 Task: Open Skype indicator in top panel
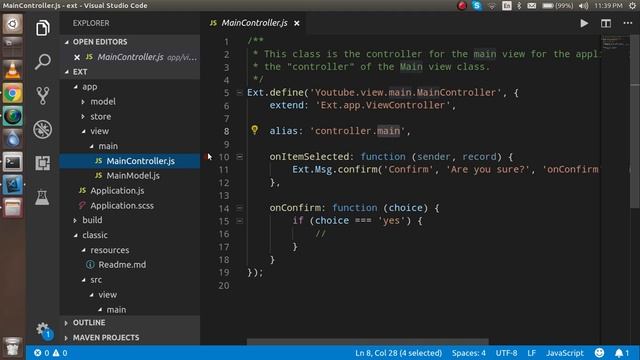(476, 6)
